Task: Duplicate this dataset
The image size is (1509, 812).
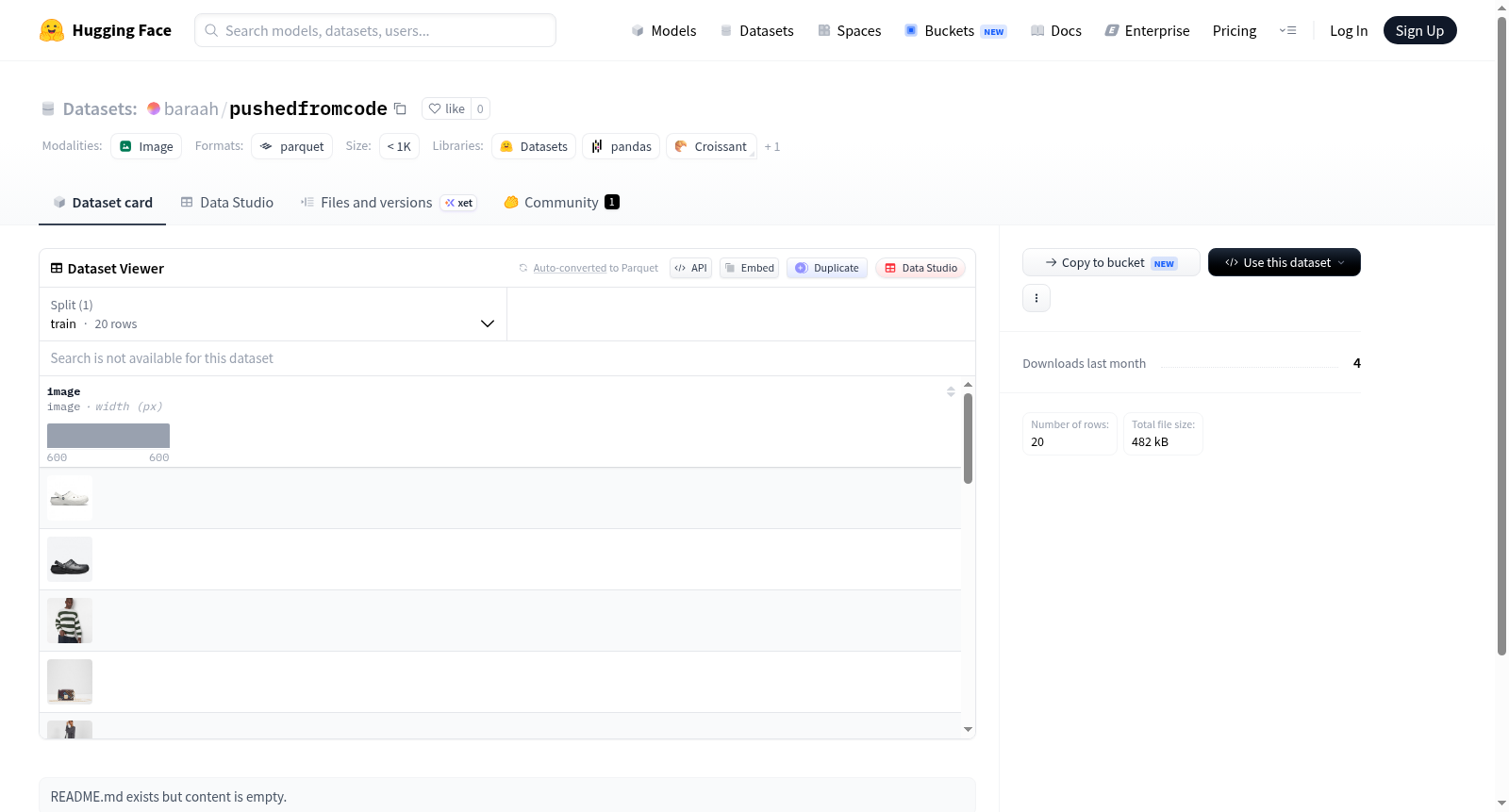Action: click(x=827, y=268)
